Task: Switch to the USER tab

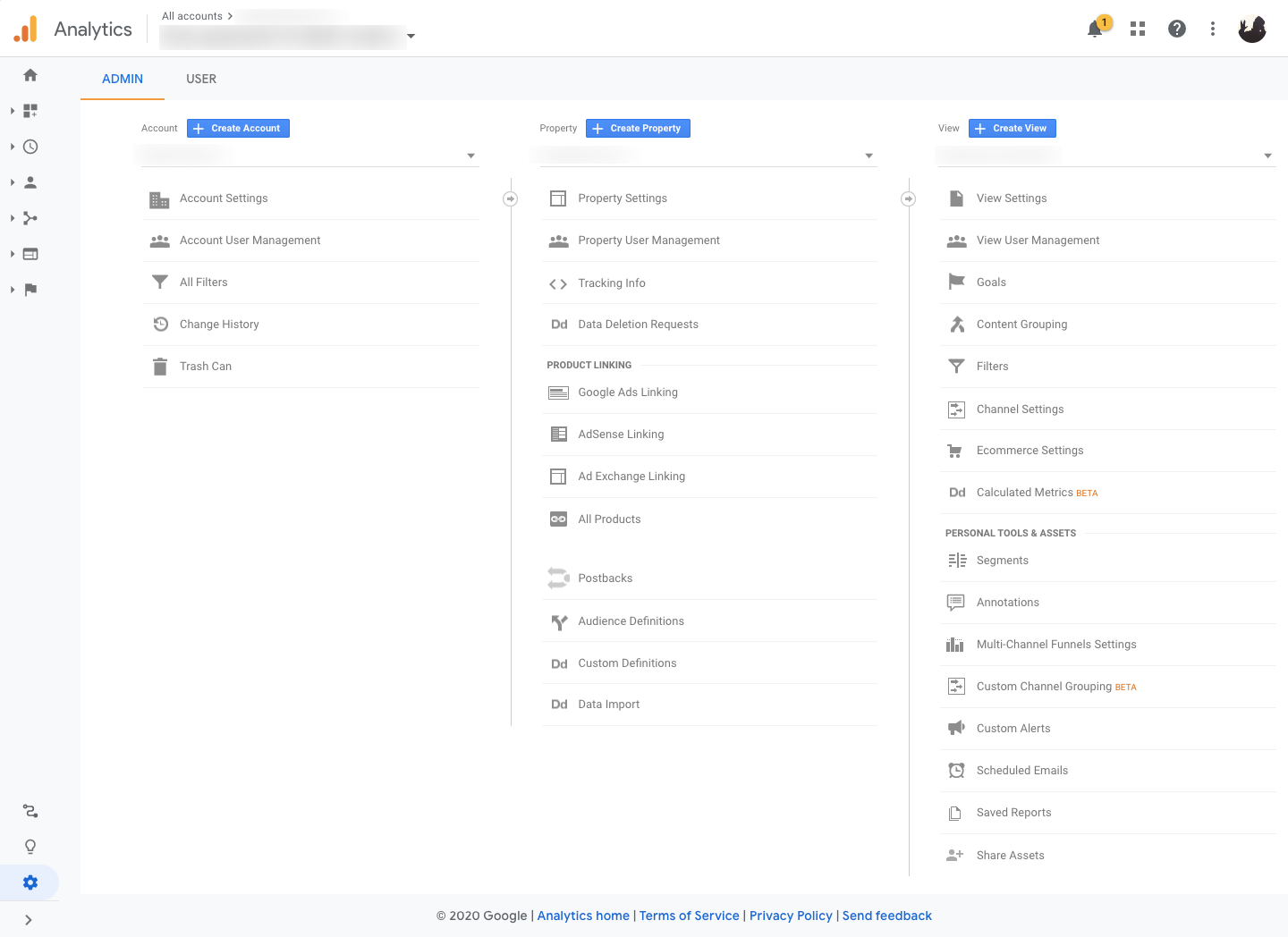Action: [x=201, y=79]
